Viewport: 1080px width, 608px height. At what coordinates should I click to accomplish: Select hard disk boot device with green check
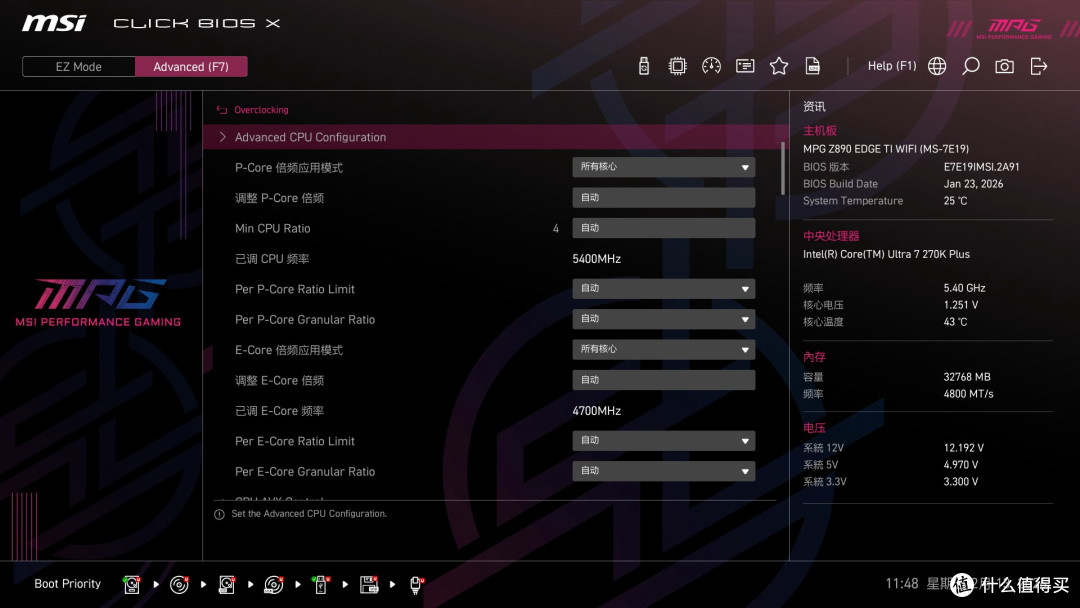[x=132, y=585]
